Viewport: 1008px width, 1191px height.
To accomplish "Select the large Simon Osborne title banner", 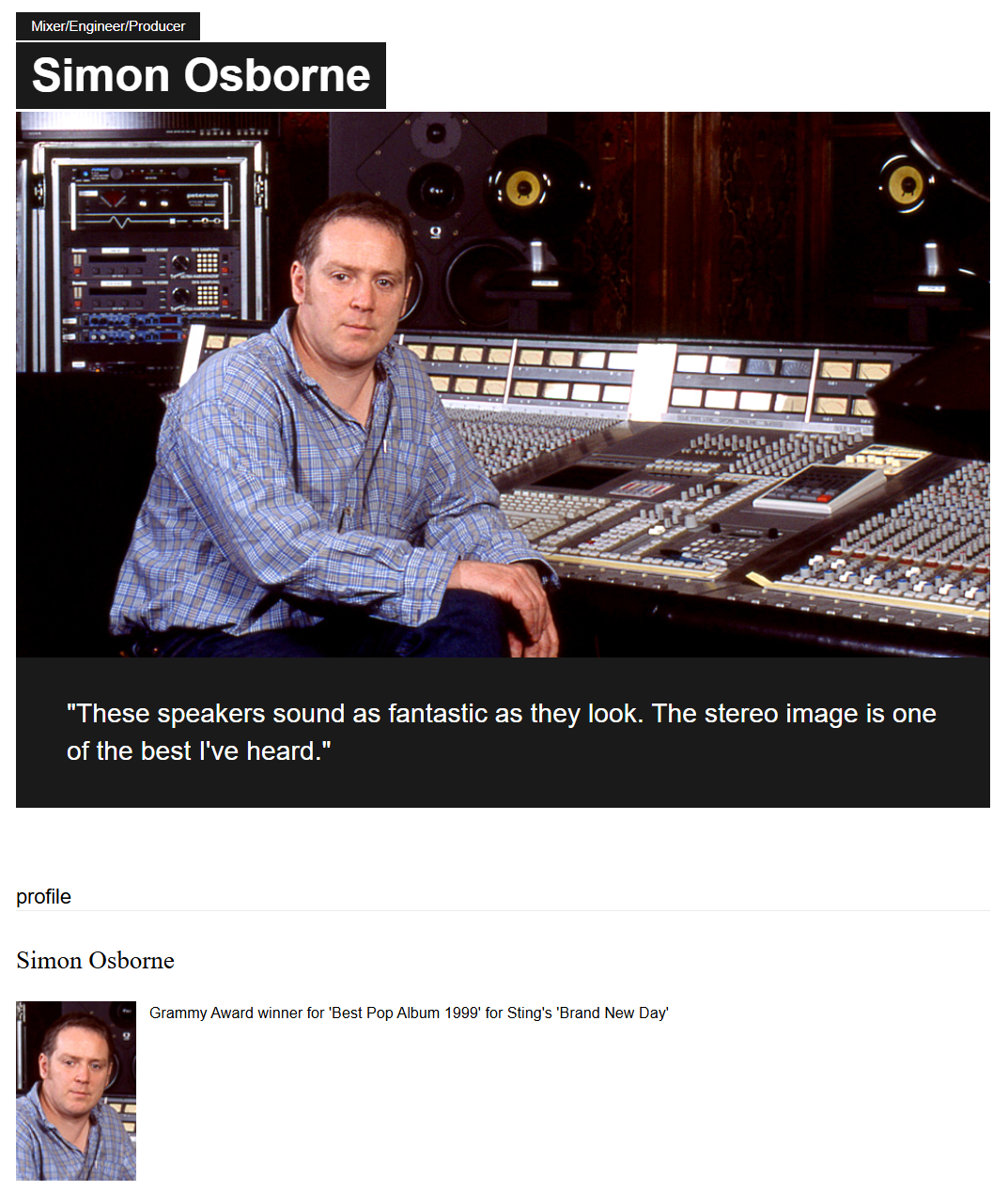I will [201, 75].
